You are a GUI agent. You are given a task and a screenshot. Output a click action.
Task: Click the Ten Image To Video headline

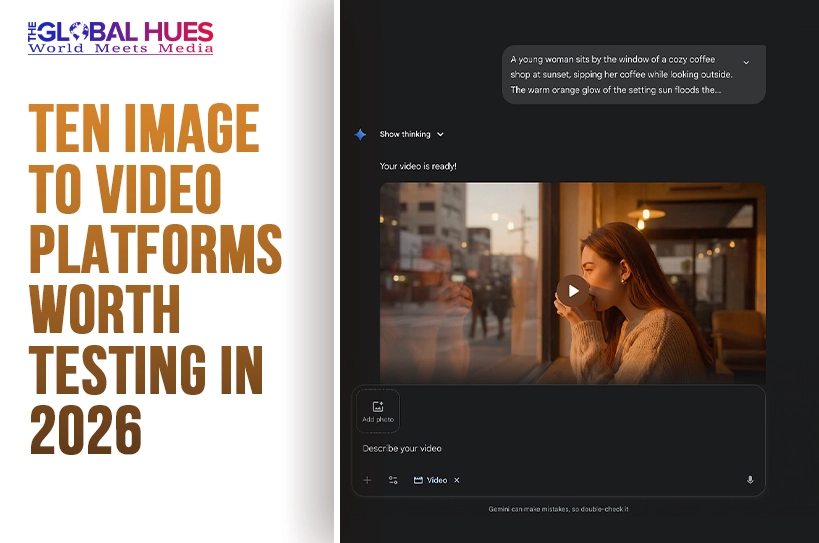155,278
